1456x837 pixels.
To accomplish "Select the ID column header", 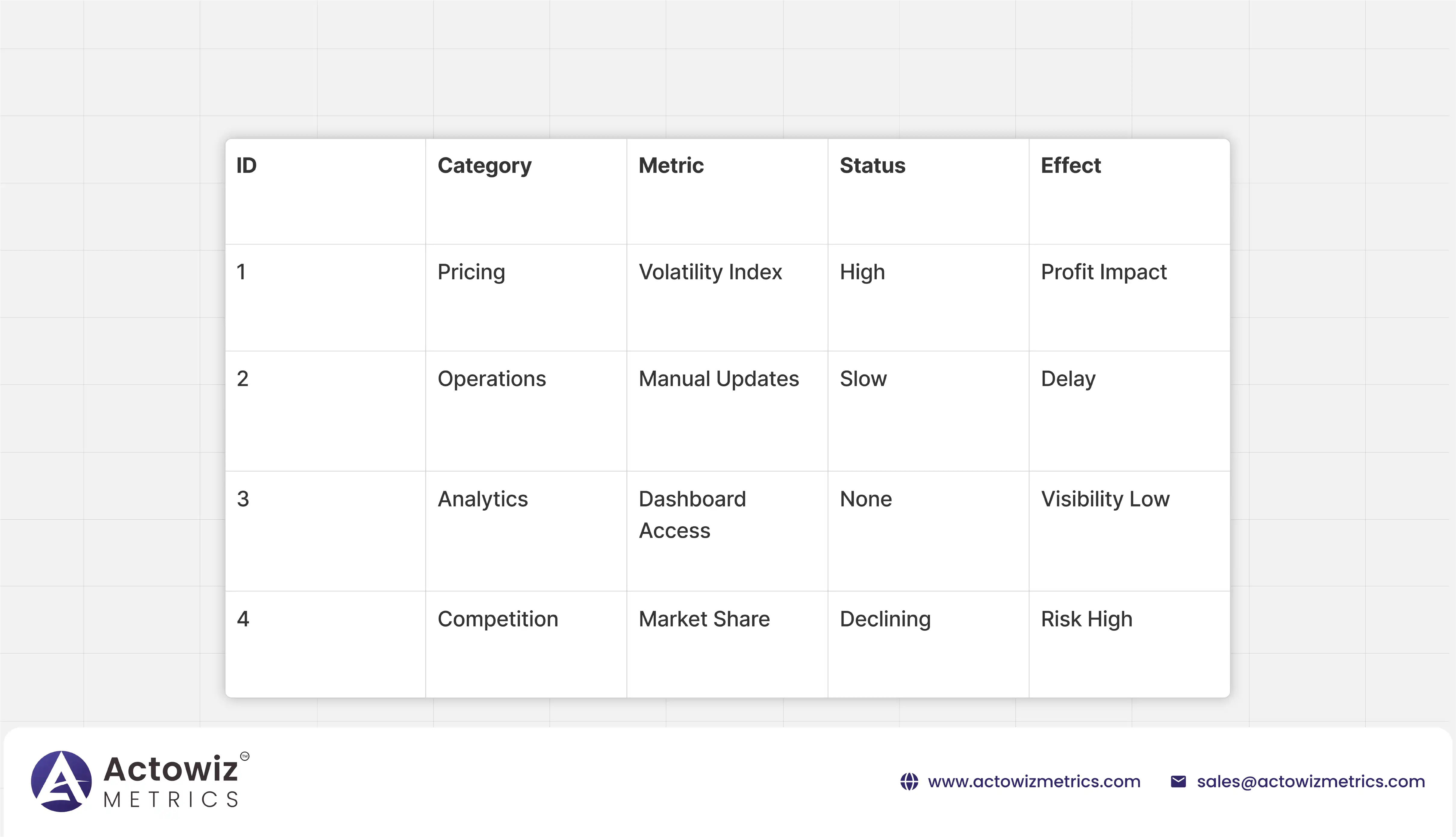I will pos(247,166).
